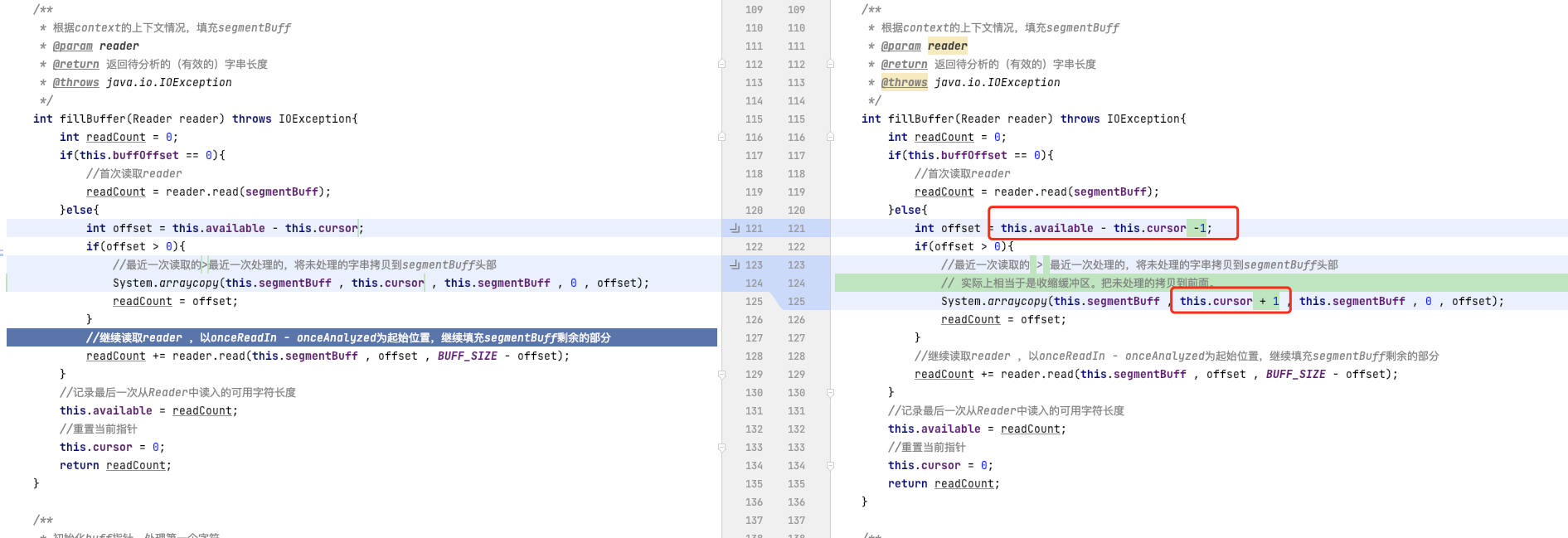The width and height of the screenshot is (1568, 538).
Task: Click '//重置当前指针' comment in left pane
Action: [99, 429]
